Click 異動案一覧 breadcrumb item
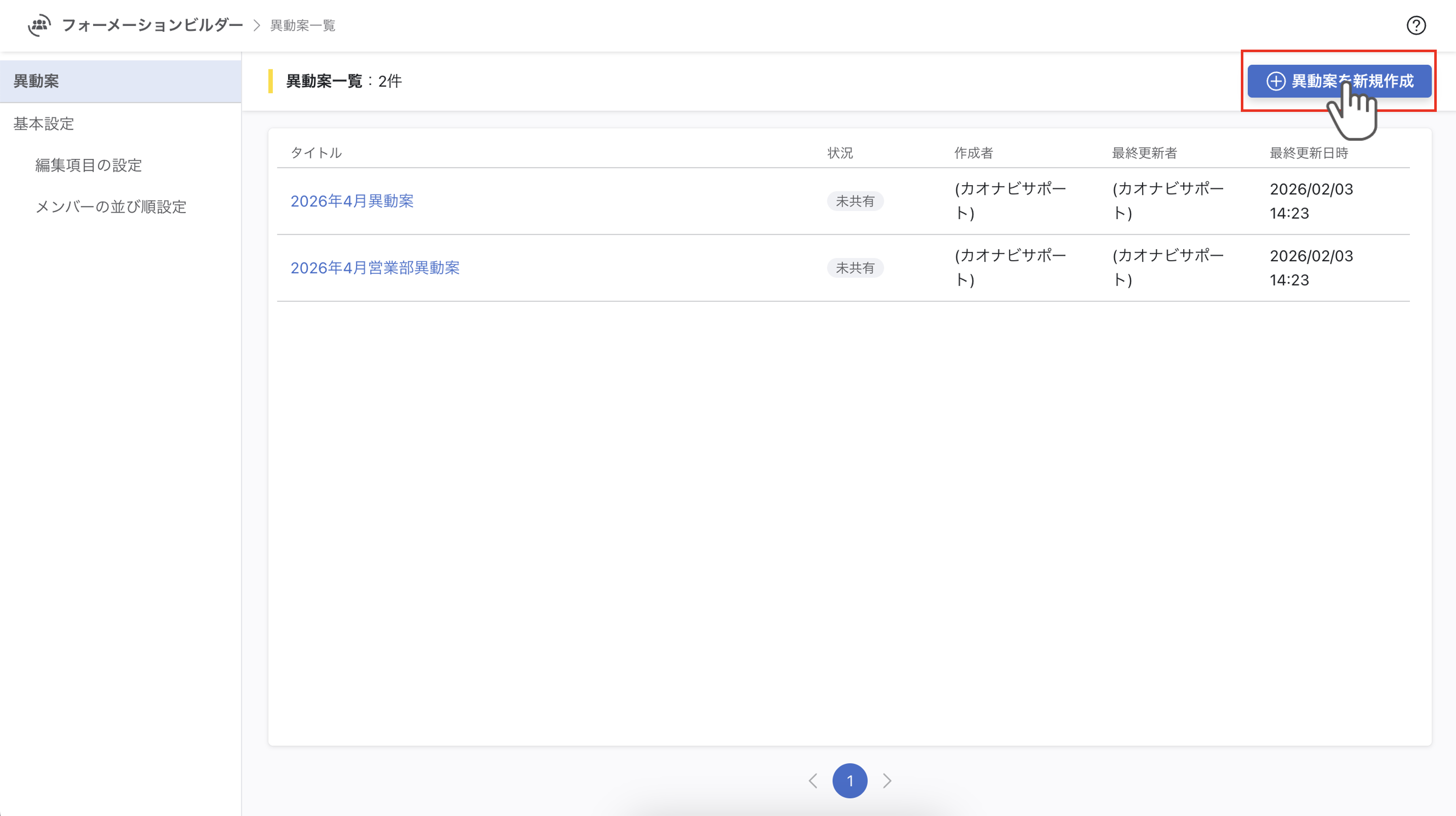 tap(302, 25)
